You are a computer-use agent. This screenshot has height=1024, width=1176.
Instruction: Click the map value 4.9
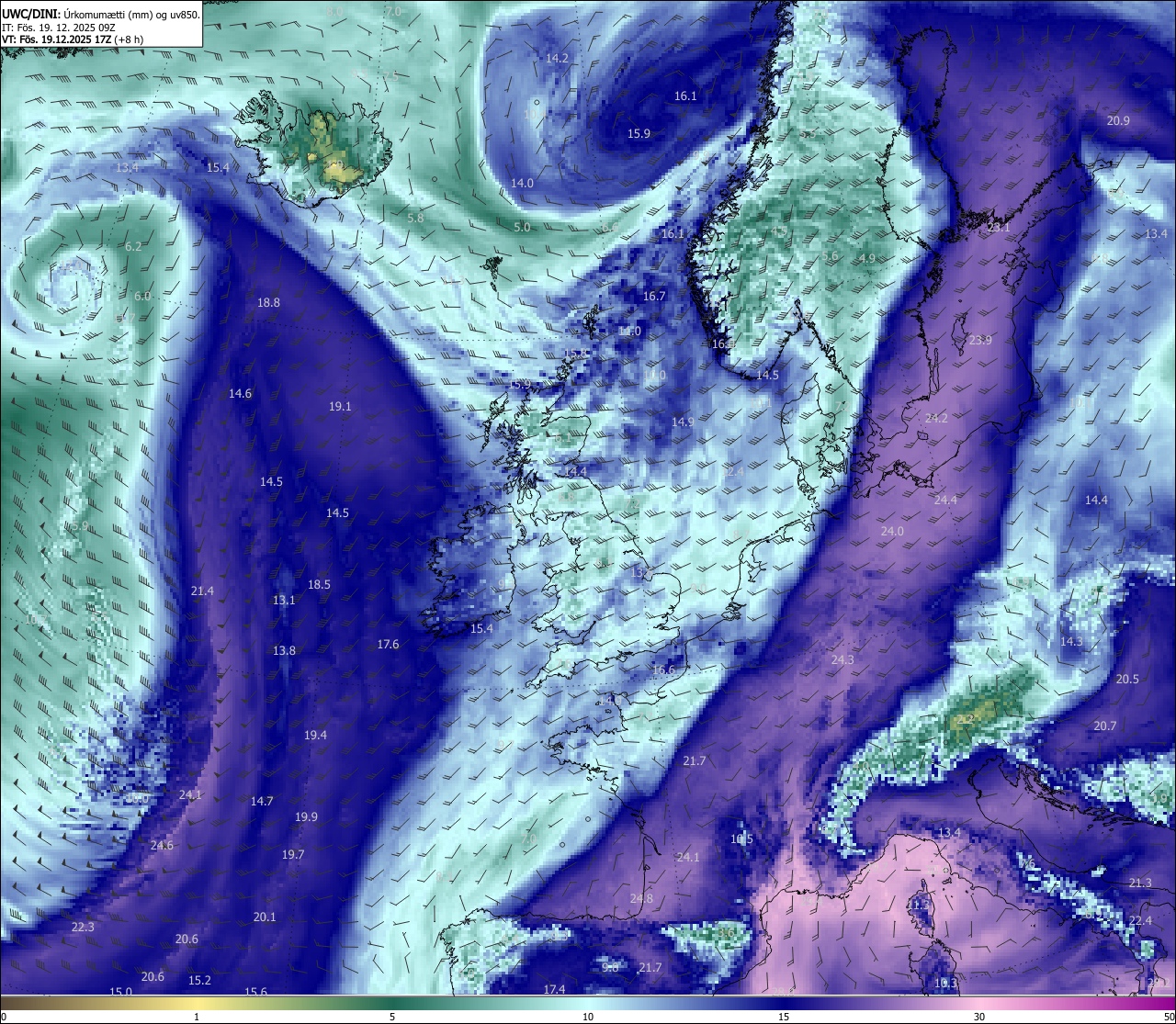[x=867, y=258]
